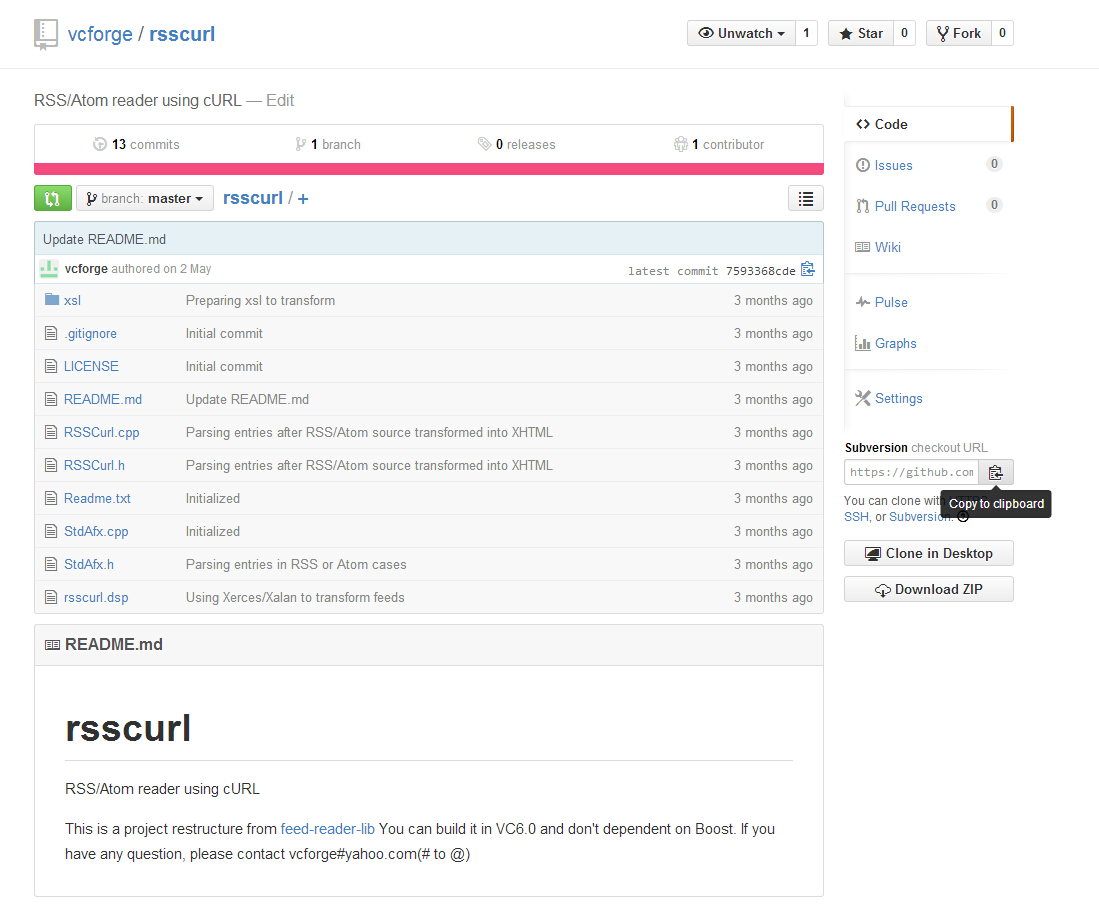This screenshot has height=913, width=1099.
Task: Click the 'Parsing entries in RSS or Atom cases' message
Action: pos(296,565)
